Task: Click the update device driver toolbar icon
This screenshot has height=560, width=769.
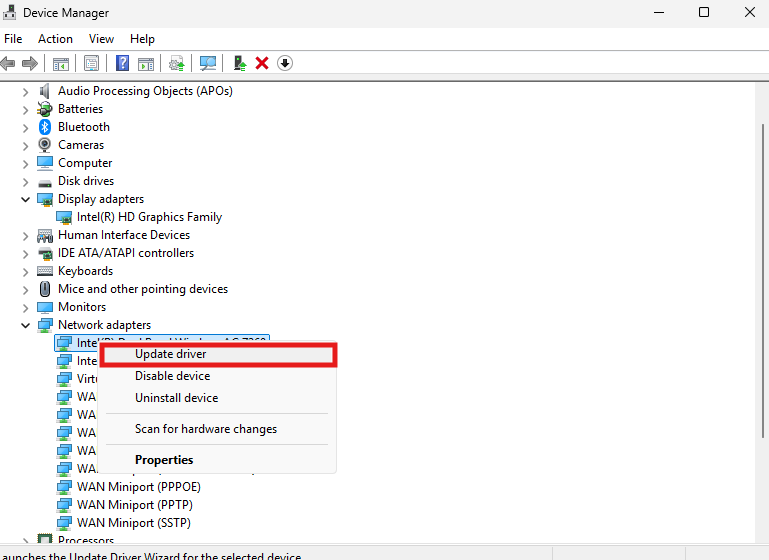Action: [240, 63]
